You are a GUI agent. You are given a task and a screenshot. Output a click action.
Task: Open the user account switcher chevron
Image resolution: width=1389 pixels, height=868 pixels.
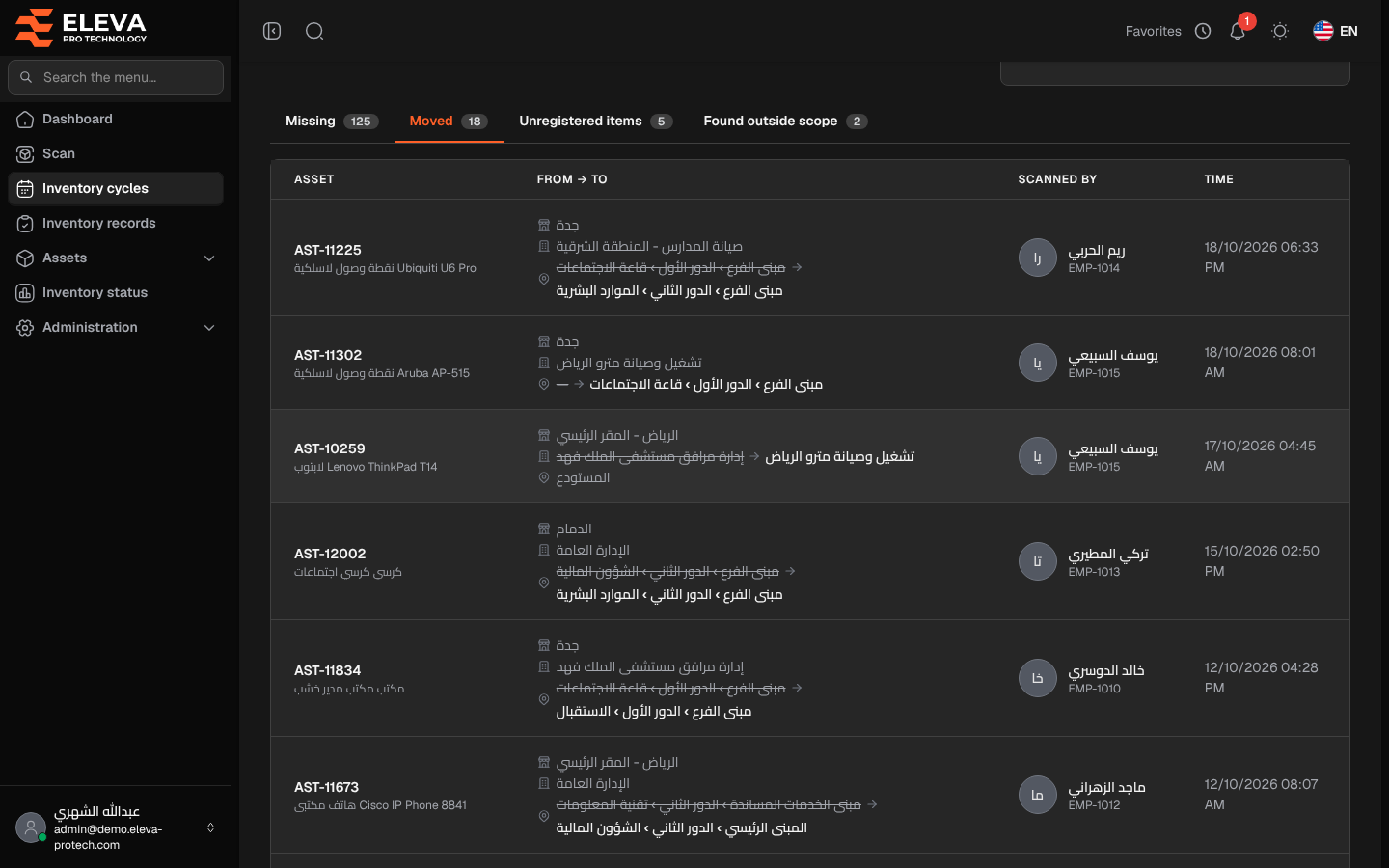210,827
